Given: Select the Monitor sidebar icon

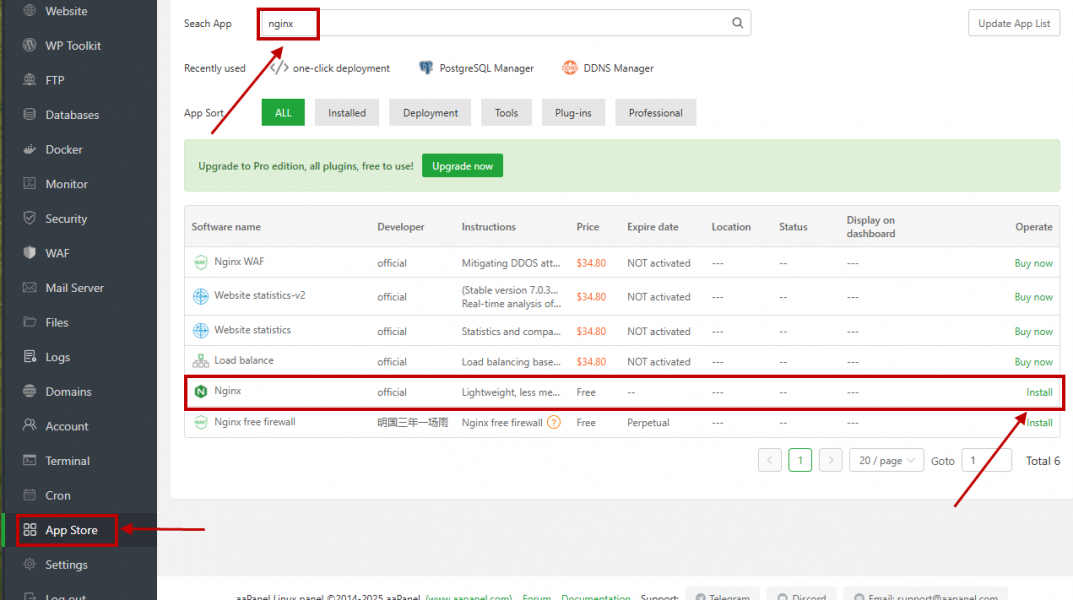Looking at the screenshot, I should [29, 183].
